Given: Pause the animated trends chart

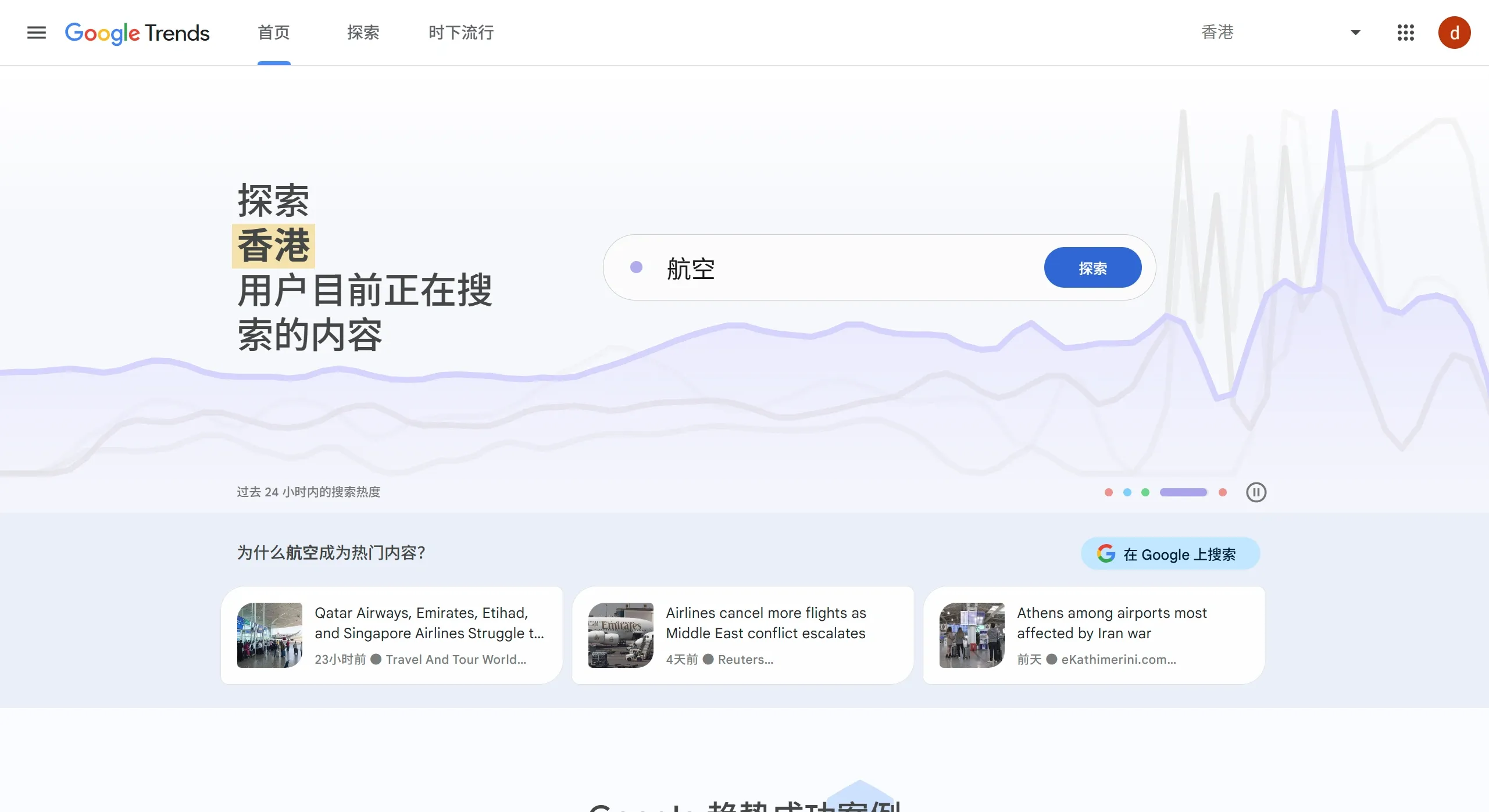Looking at the screenshot, I should click(1256, 492).
